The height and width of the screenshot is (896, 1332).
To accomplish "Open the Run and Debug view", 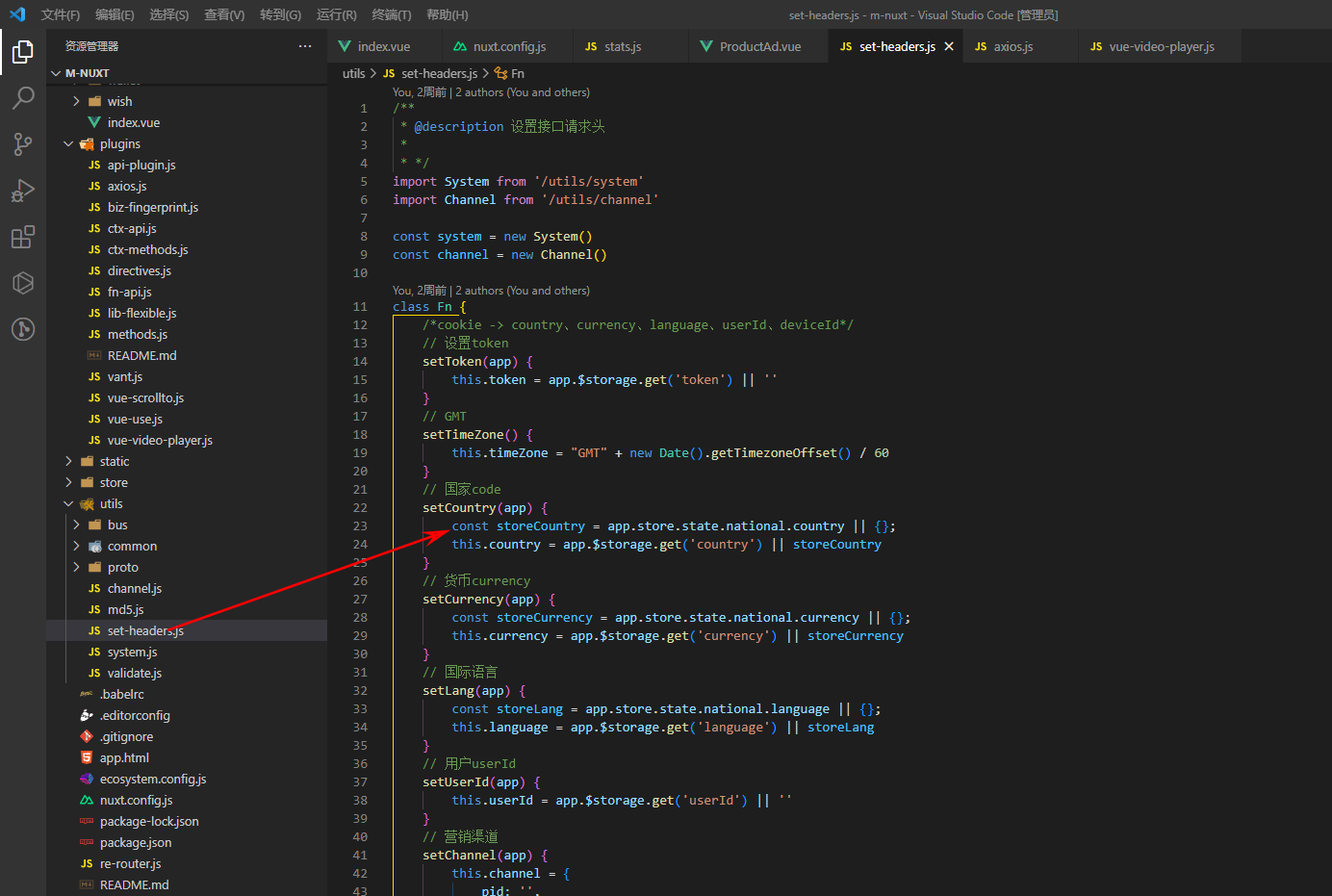I will tap(23, 190).
